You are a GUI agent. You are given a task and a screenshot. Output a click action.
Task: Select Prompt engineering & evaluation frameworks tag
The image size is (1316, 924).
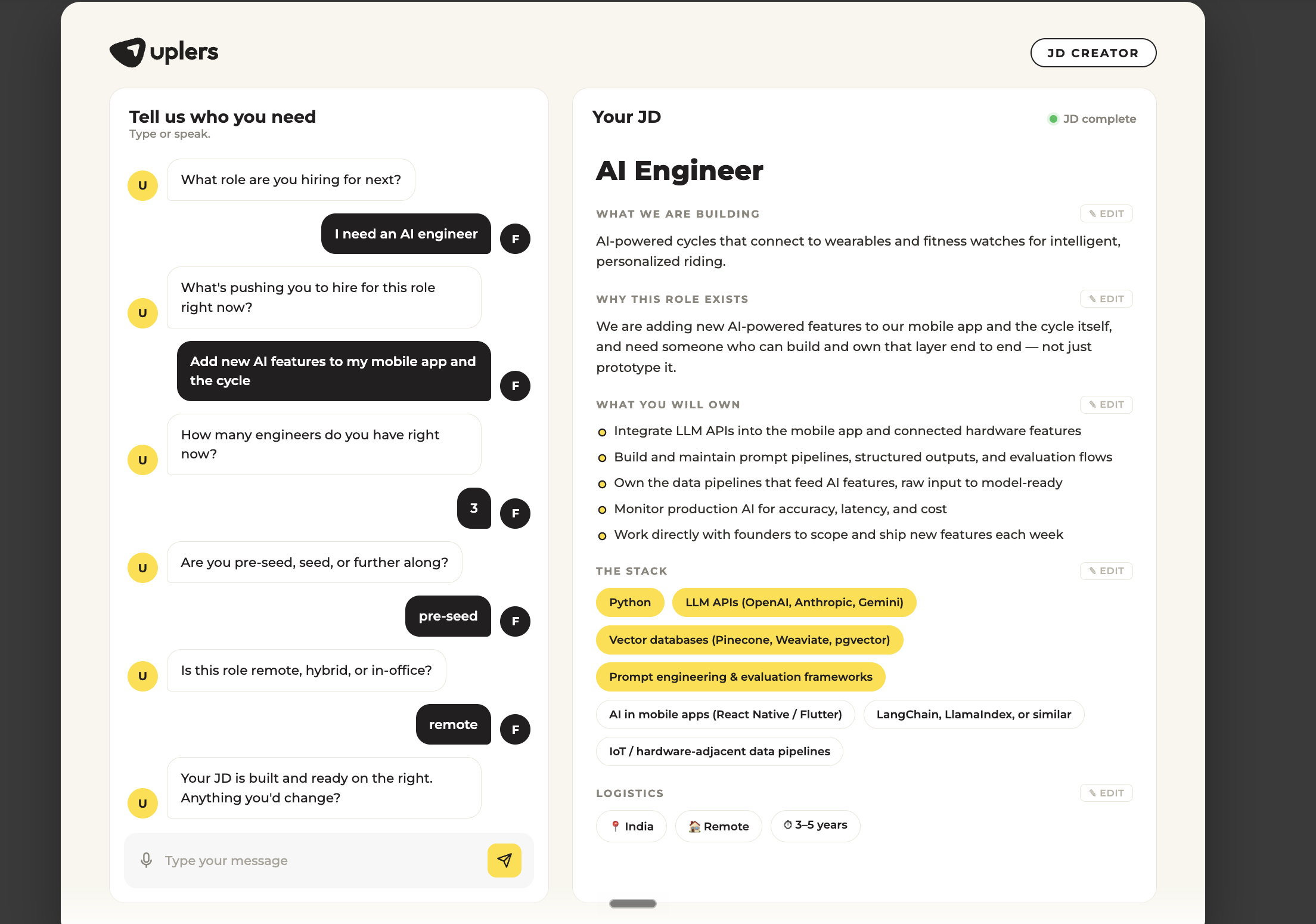click(x=740, y=677)
